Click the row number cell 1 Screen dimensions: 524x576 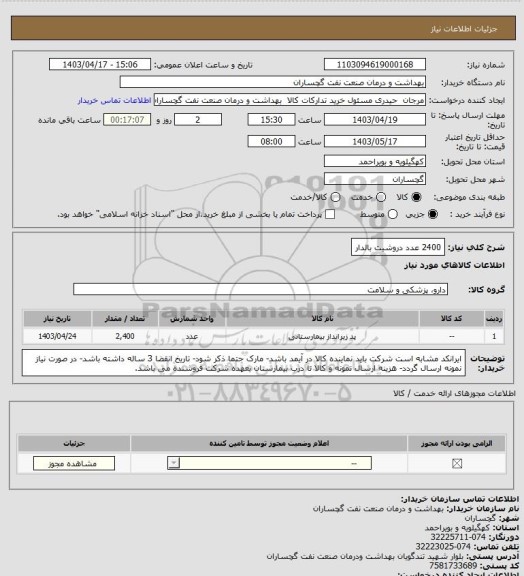494,336
